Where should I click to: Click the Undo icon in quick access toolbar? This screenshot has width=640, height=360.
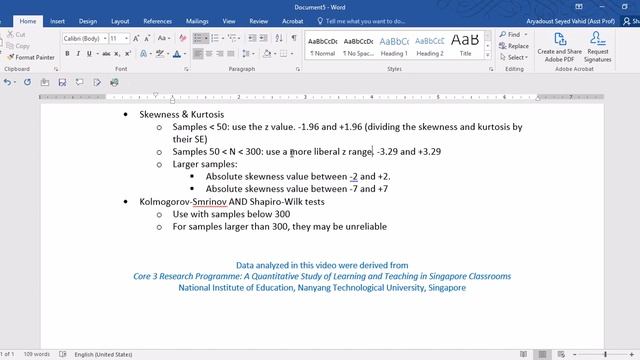7,82
